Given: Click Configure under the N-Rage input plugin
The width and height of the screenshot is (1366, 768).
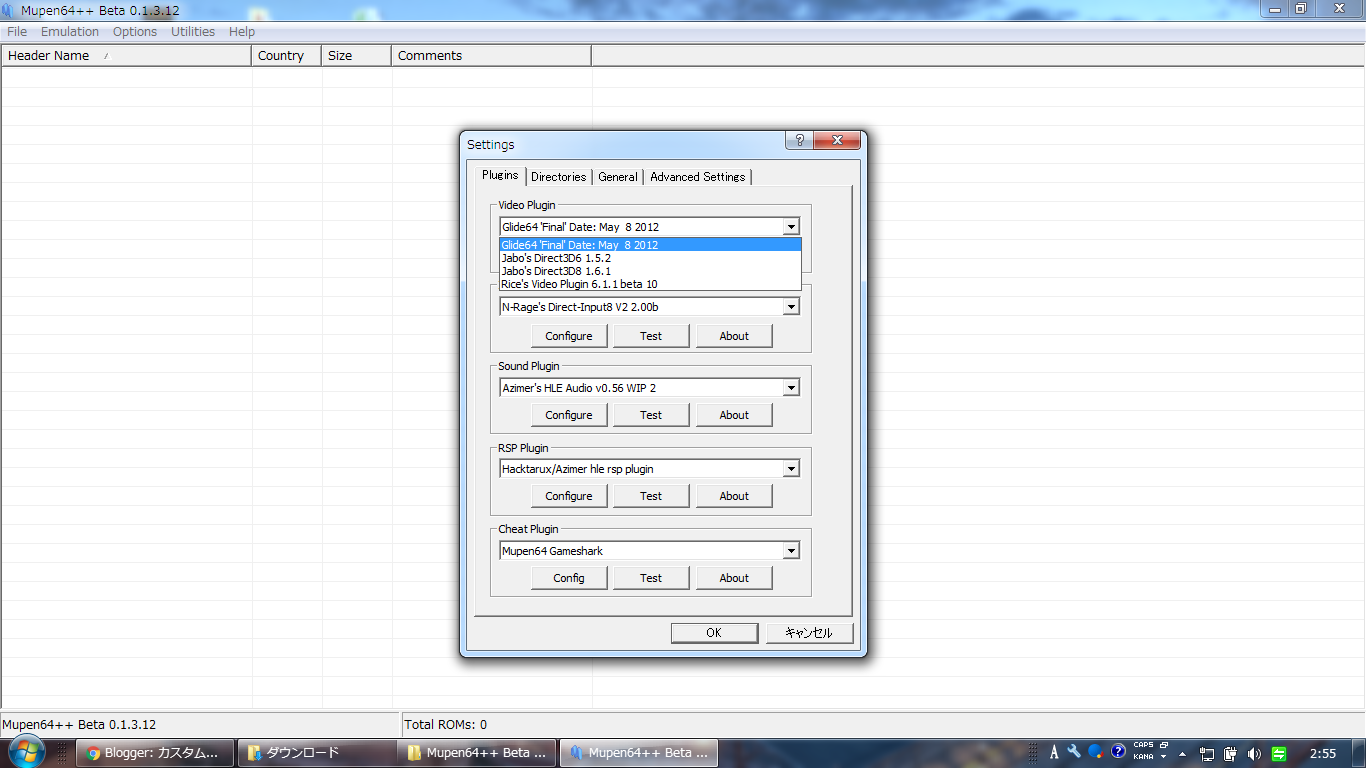Looking at the screenshot, I should (569, 336).
